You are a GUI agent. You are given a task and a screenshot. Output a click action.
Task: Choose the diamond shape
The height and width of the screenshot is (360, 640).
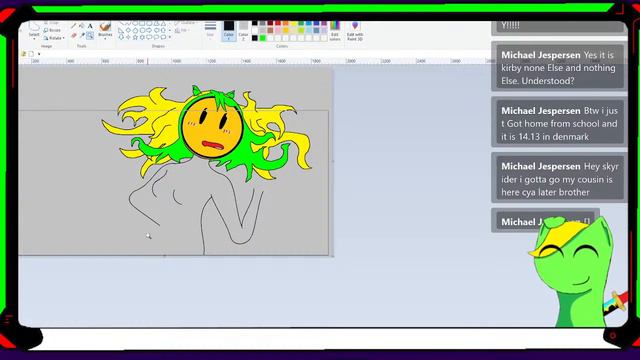pyautogui.click(x=128, y=30)
